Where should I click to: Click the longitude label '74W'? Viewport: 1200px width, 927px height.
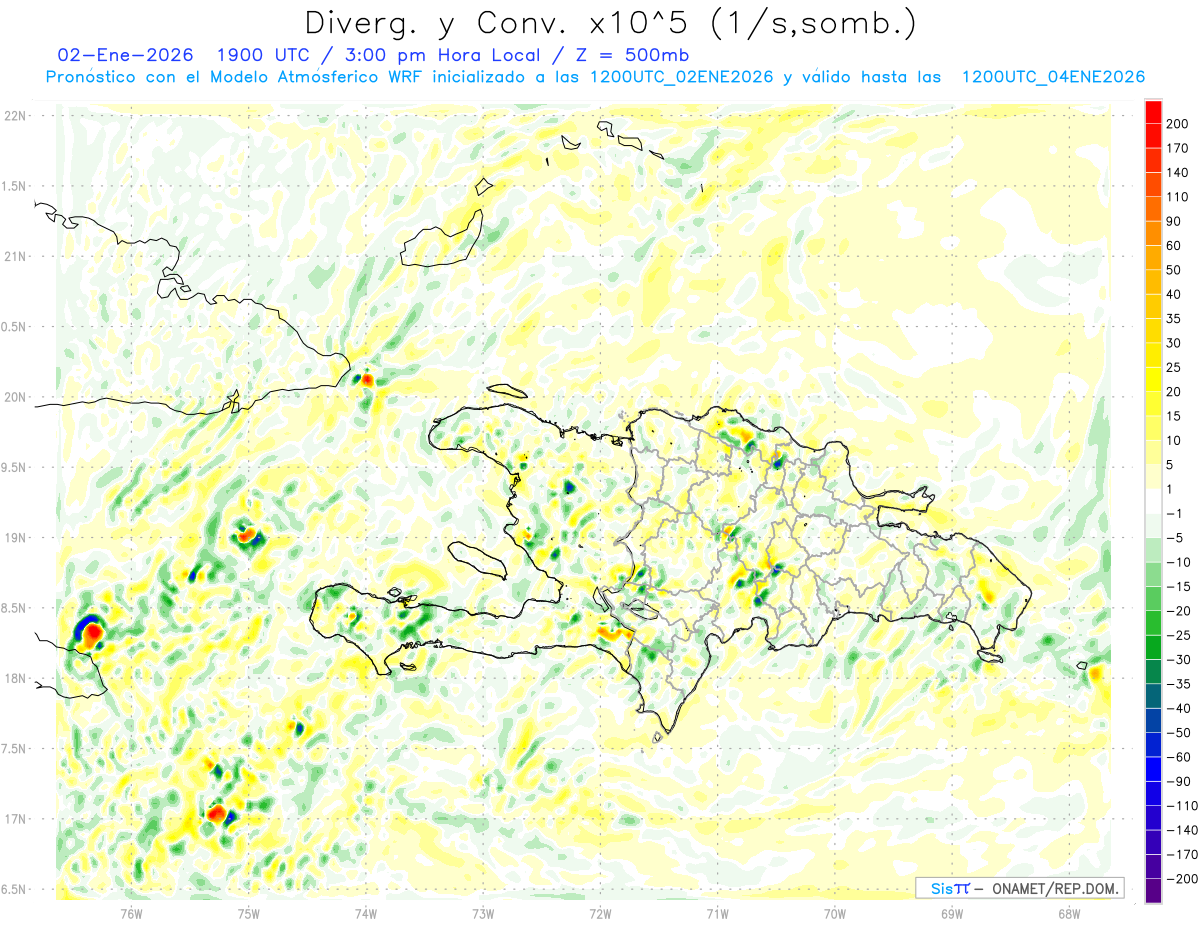tap(366, 912)
